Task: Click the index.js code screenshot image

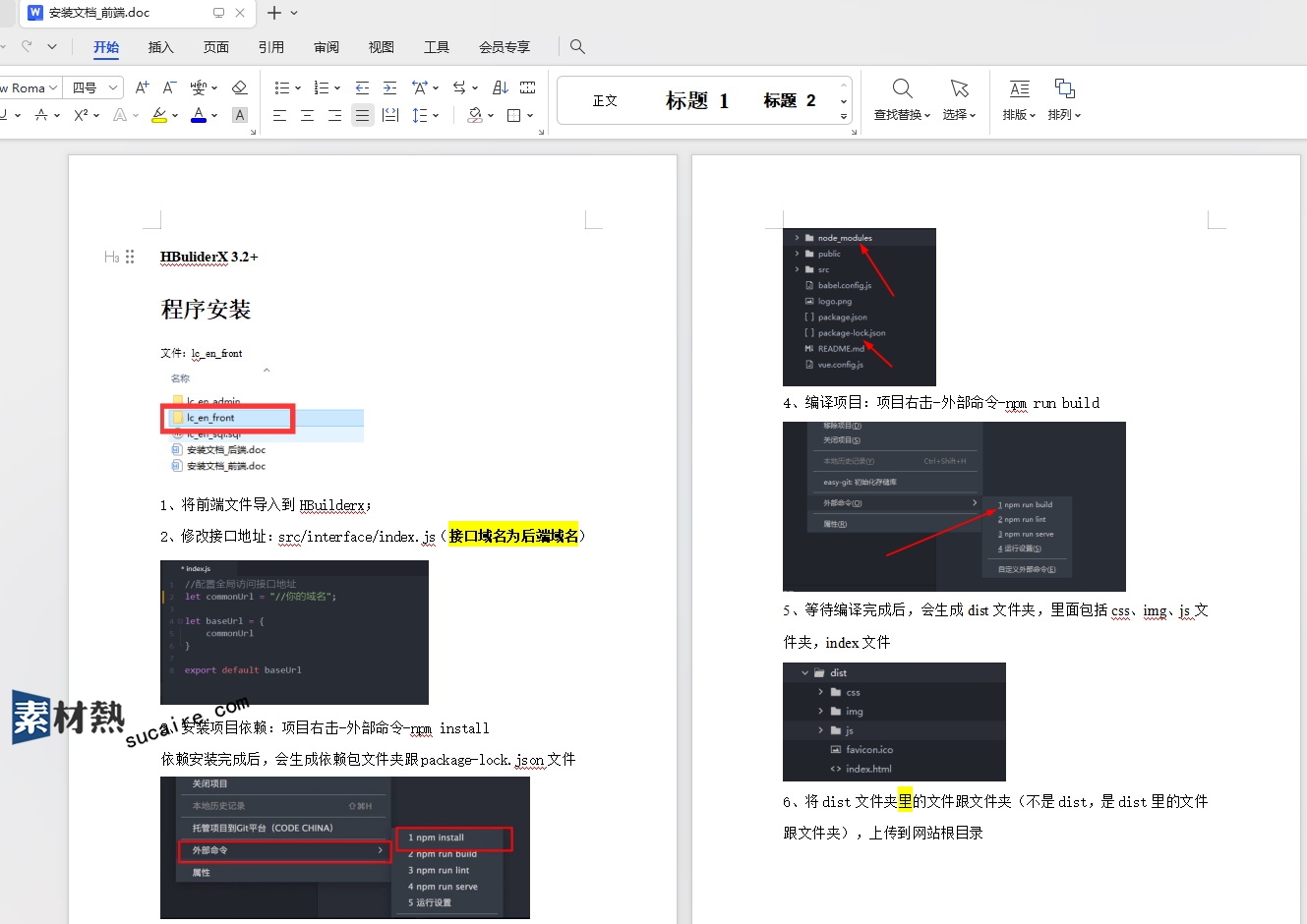Action: [x=294, y=632]
